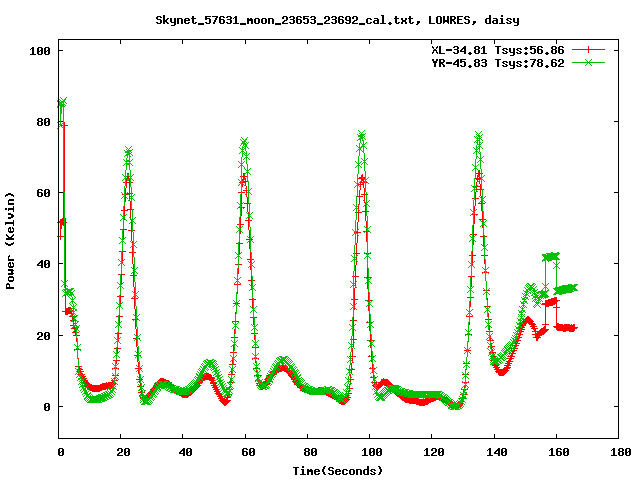Click the y-axis tick label 20
Image resolution: width=640 pixels, height=480 pixels.
coord(44,336)
